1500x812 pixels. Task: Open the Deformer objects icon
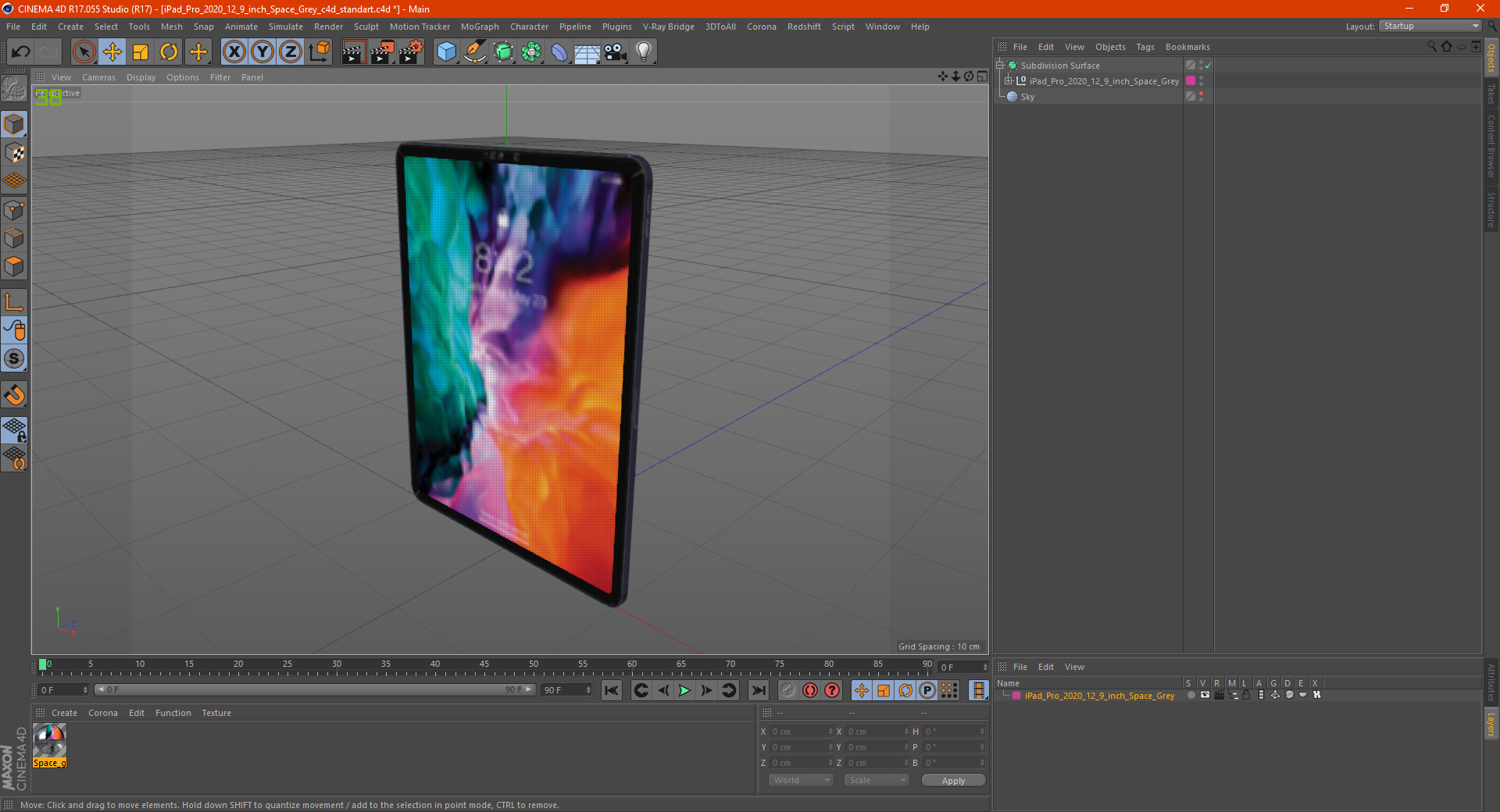point(559,52)
